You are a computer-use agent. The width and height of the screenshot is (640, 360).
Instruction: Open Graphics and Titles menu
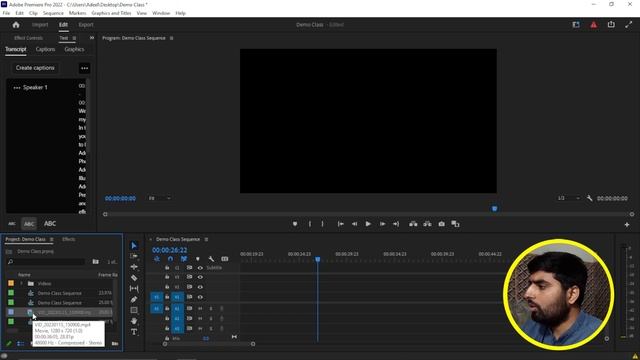pos(111,13)
